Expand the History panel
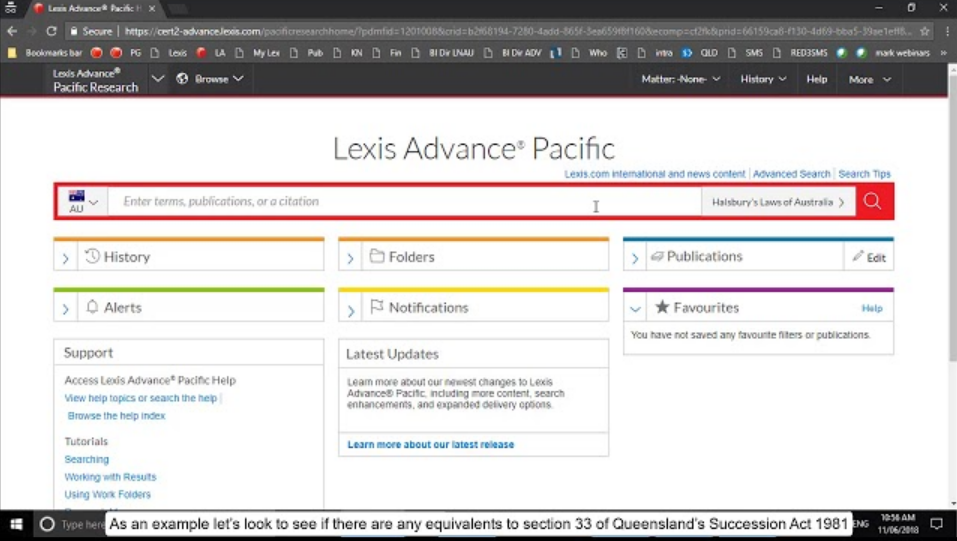 coord(65,258)
